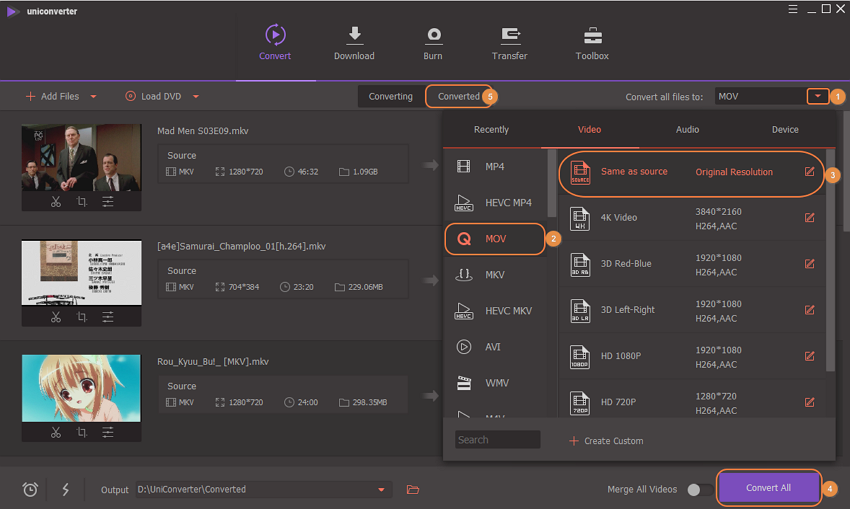850x509 pixels.
Task: Open the Convert section
Action: click(x=275, y=42)
